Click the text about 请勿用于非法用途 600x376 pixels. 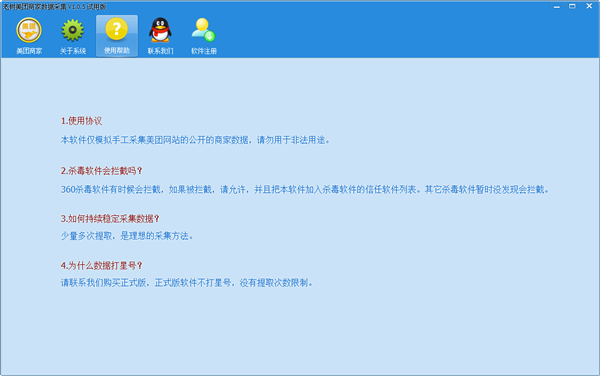[x=293, y=140]
